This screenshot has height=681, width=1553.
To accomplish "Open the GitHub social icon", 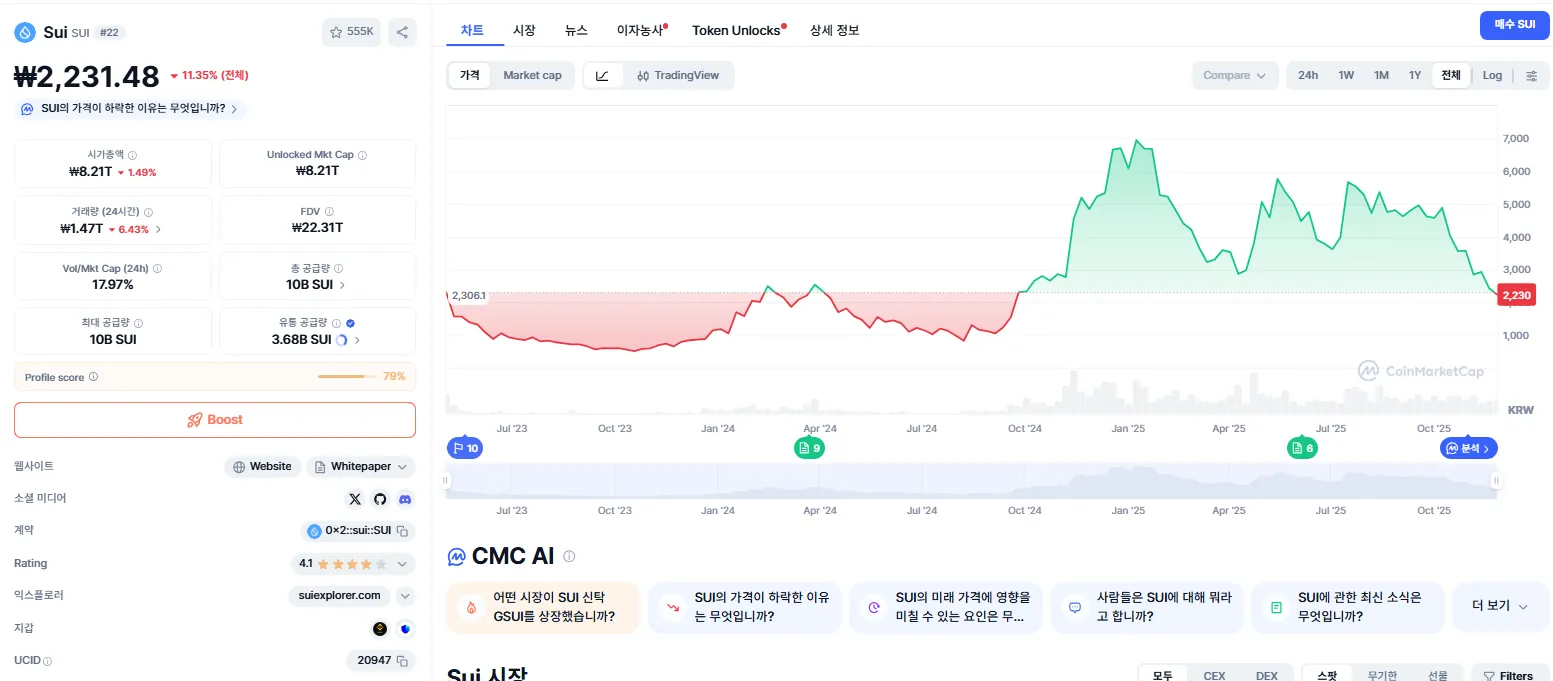I will pyautogui.click(x=380, y=499).
